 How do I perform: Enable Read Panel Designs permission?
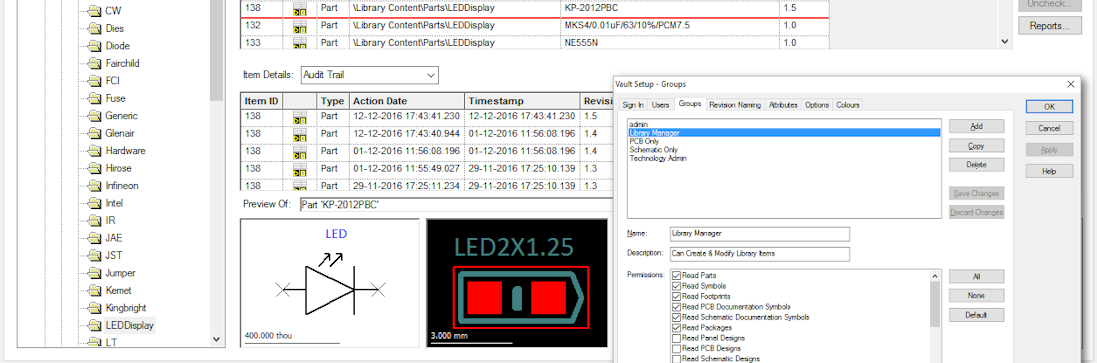(676, 338)
